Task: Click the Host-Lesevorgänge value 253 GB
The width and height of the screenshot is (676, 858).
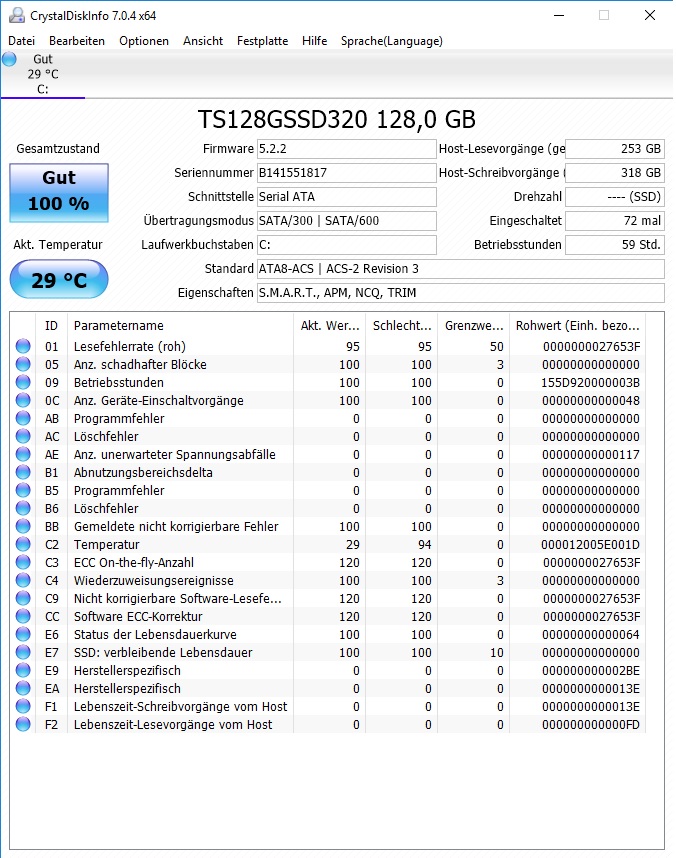Action: (615, 149)
